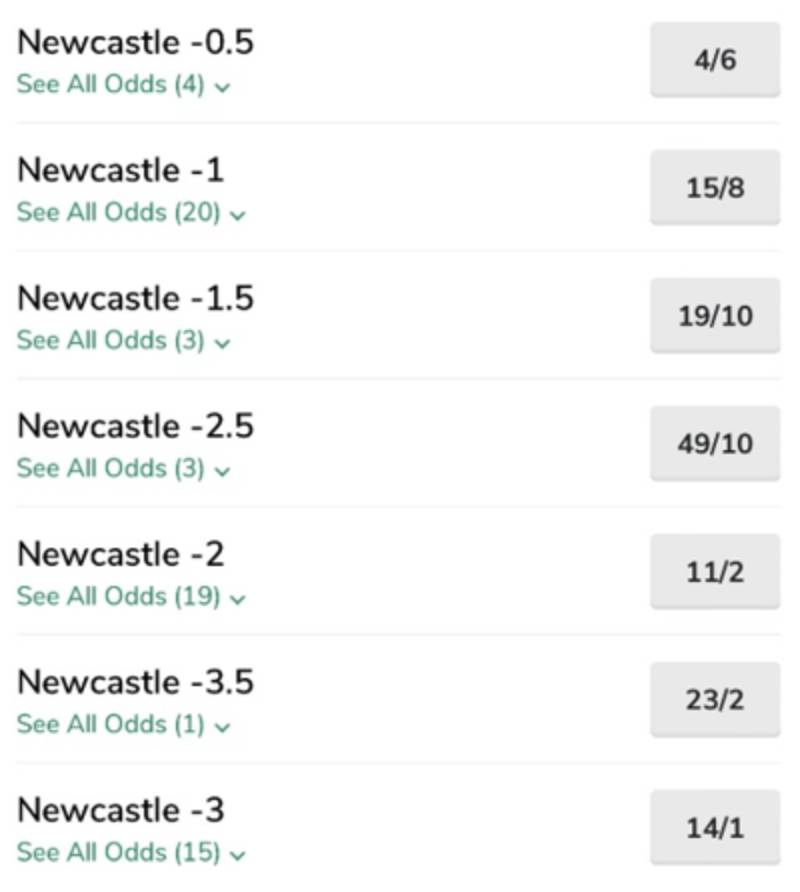Viewport: 800px width, 892px height.
Task: Select the Newcastle -3 handicap label
Action: 120,811
